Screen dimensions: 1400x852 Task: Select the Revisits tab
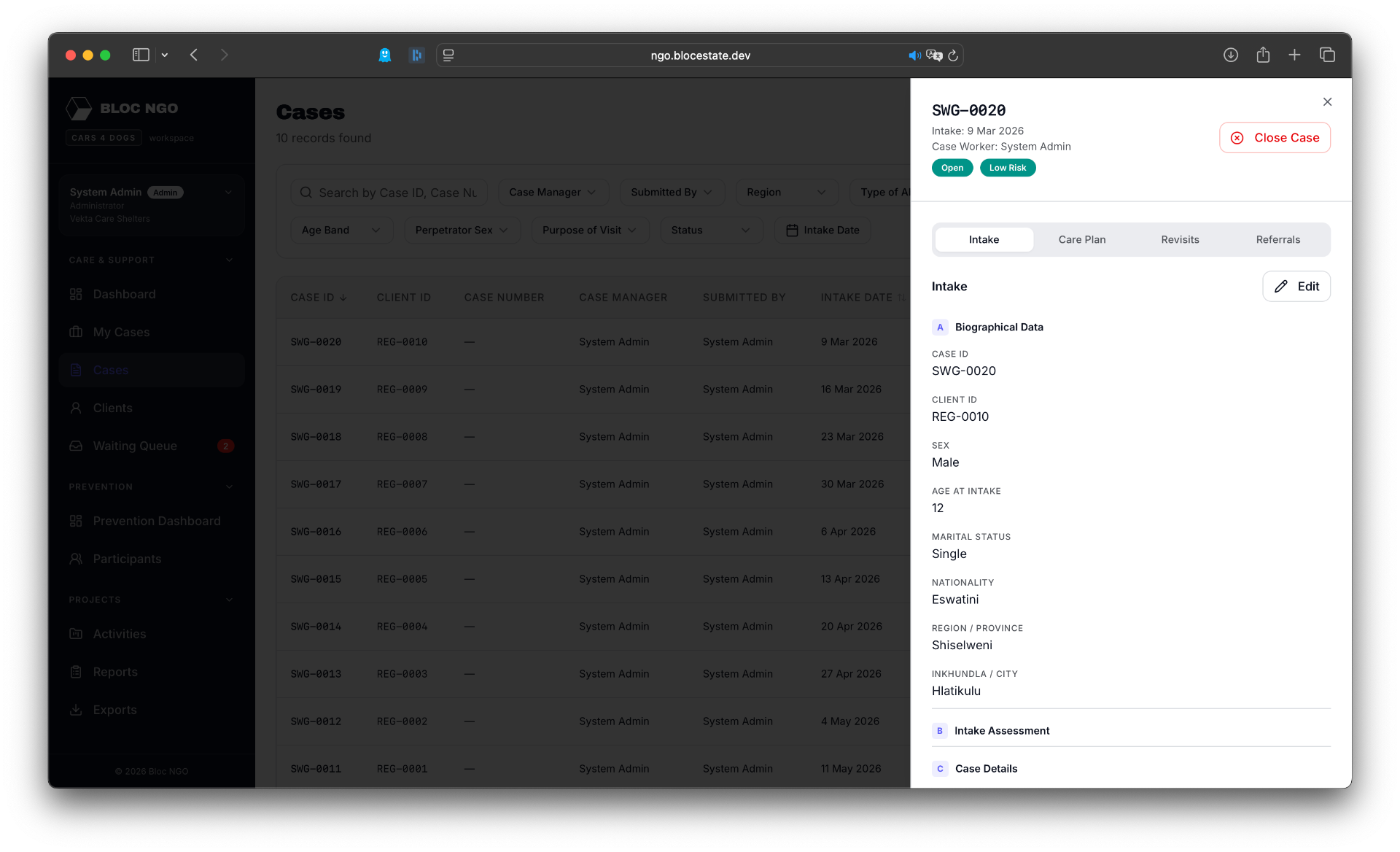tap(1180, 240)
